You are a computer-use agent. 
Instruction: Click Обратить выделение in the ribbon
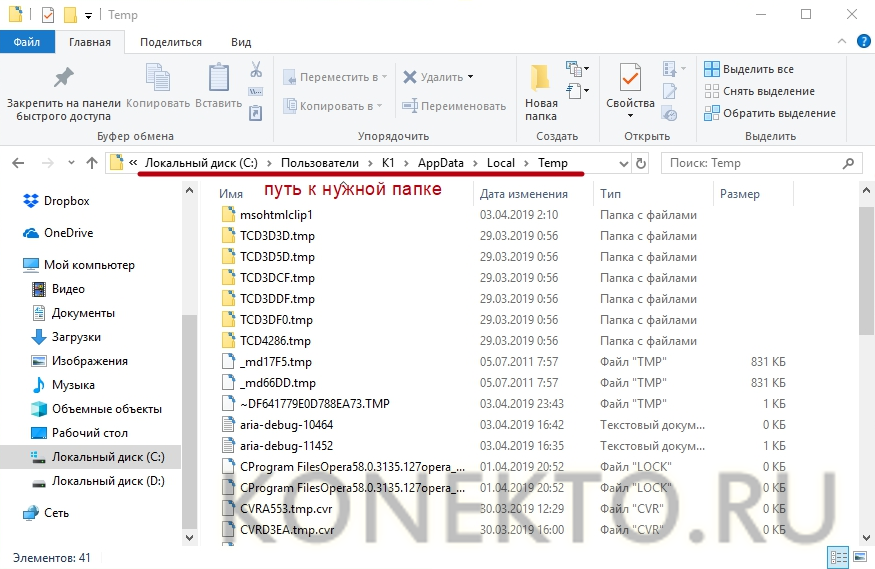(770, 113)
